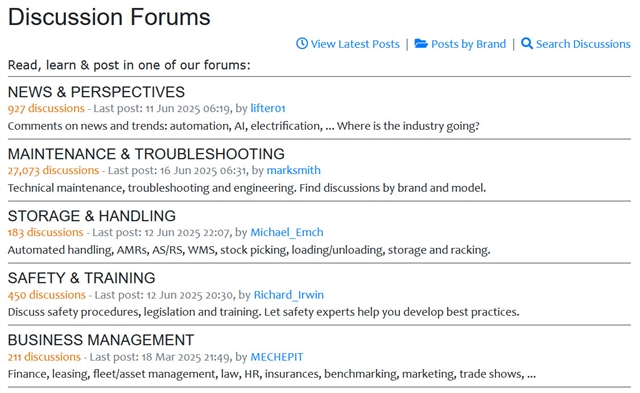The width and height of the screenshot is (640, 393).
Task: Open the SAFETY & TRAINING forum
Action: [82, 278]
